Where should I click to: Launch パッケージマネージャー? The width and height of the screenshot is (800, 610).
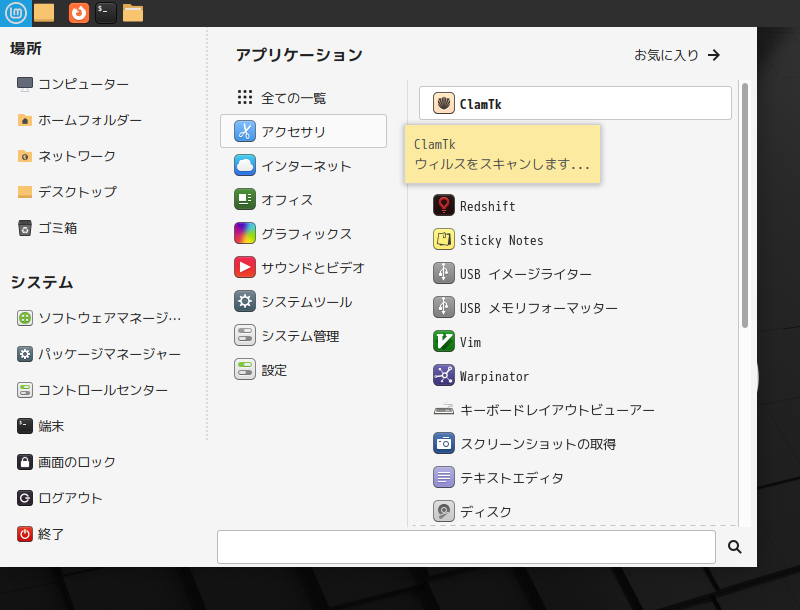tap(99, 354)
